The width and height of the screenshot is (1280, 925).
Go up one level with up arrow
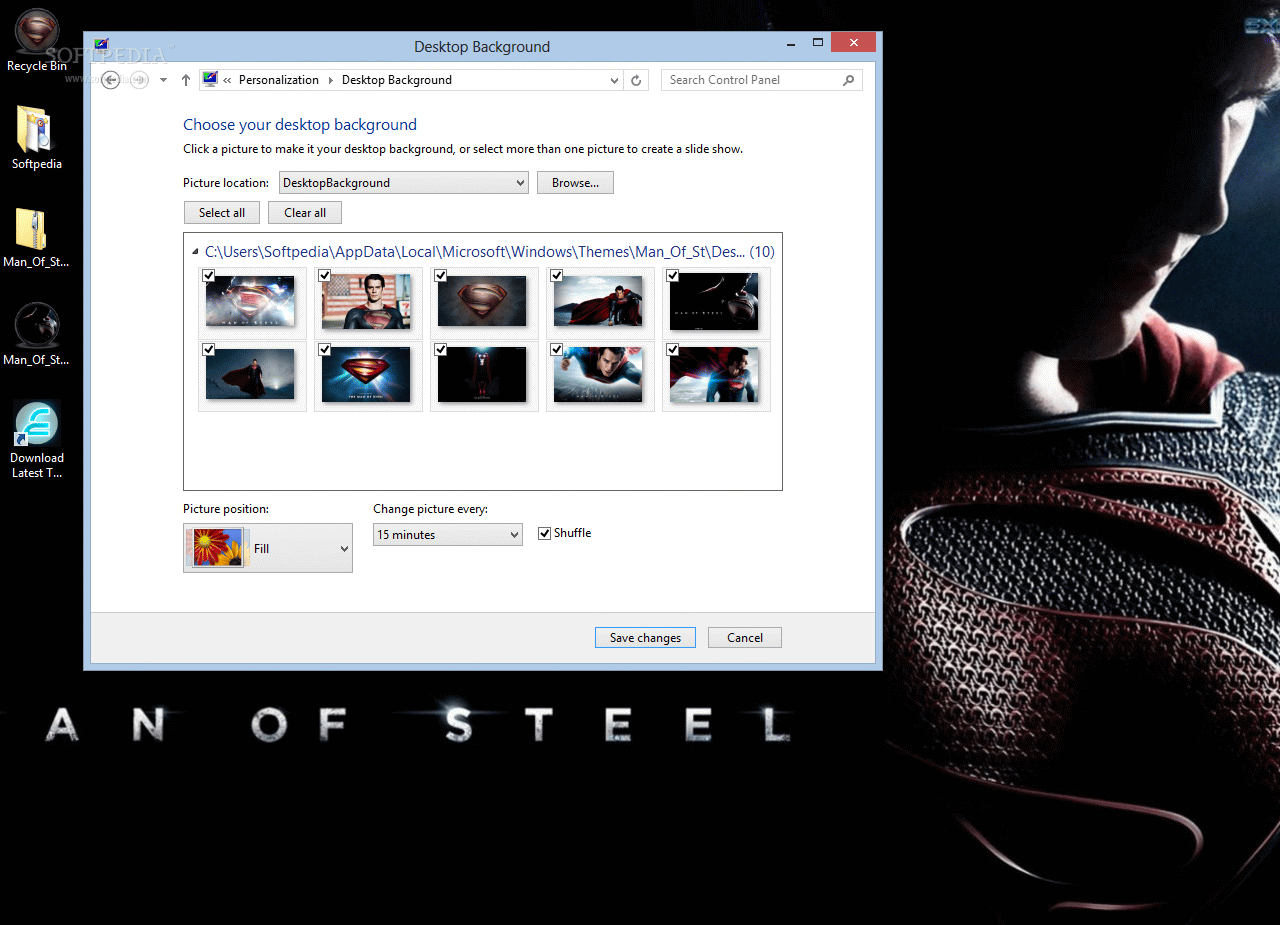tap(186, 80)
